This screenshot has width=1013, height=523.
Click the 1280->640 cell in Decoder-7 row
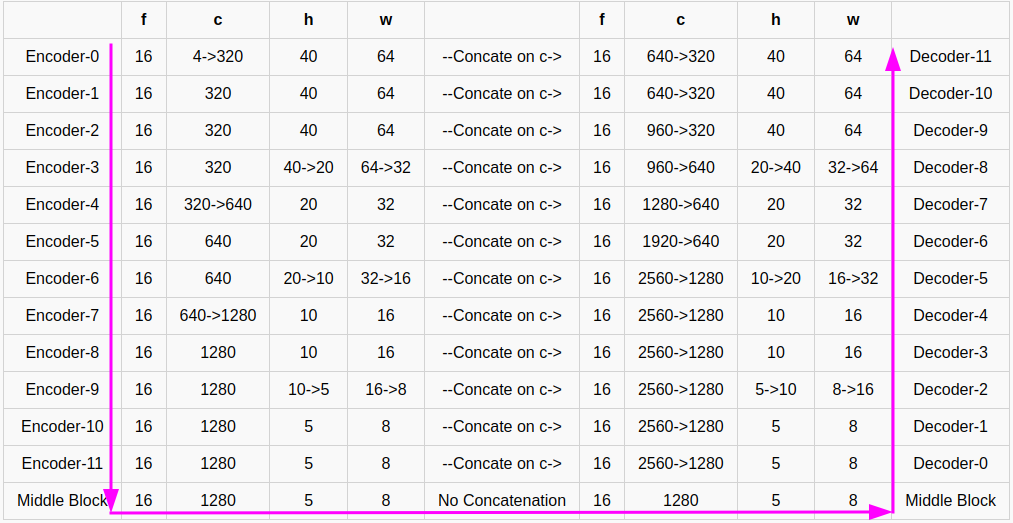680,205
